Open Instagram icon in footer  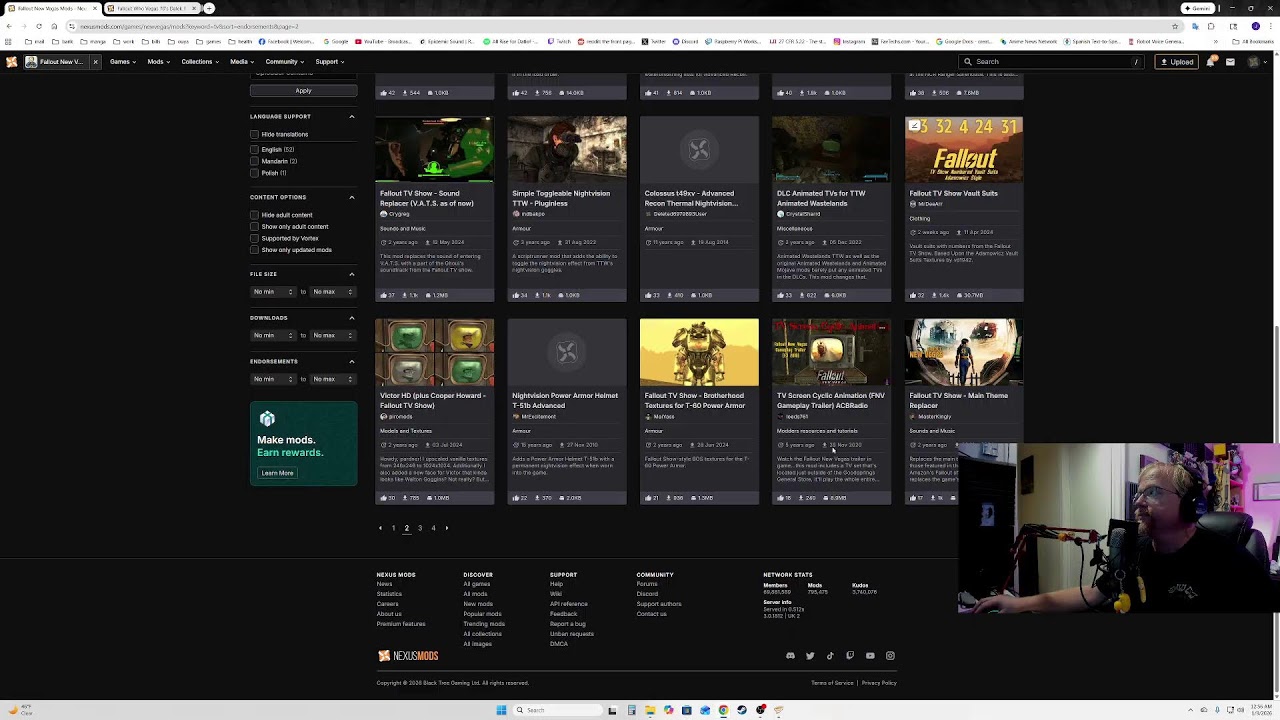click(x=890, y=656)
